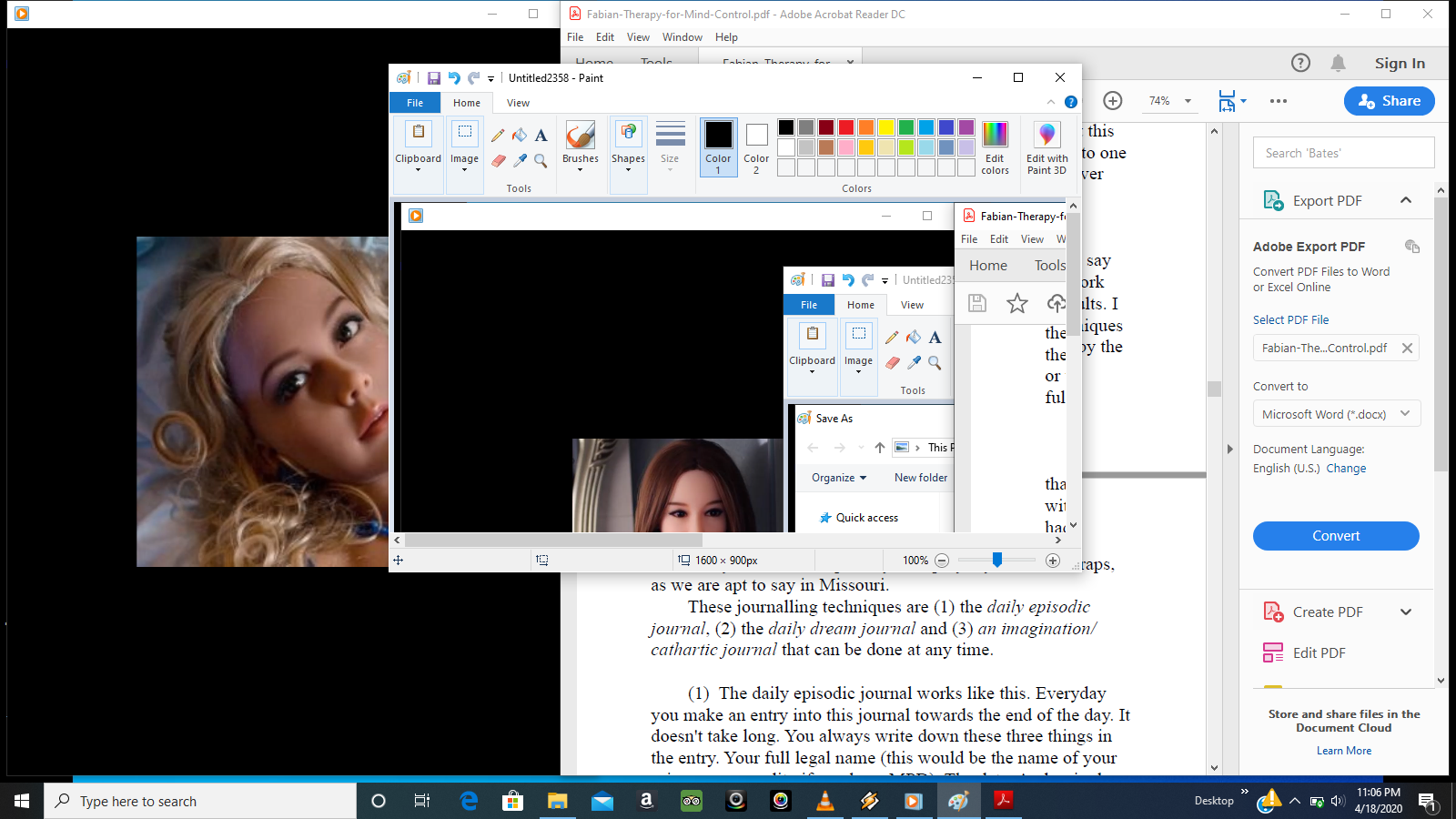Image resolution: width=1456 pixels, height=819 pixels.
Task: Switch to the Paint Home tab
Action: 467,103
